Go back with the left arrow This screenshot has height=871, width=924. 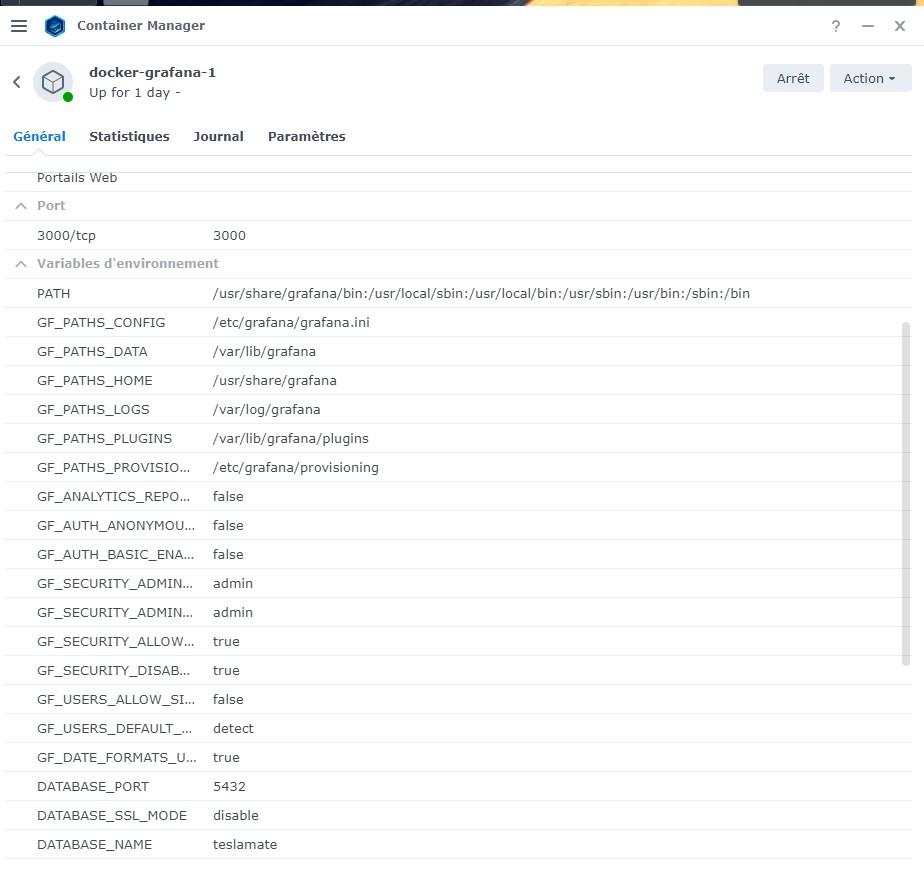click(16, 82)
